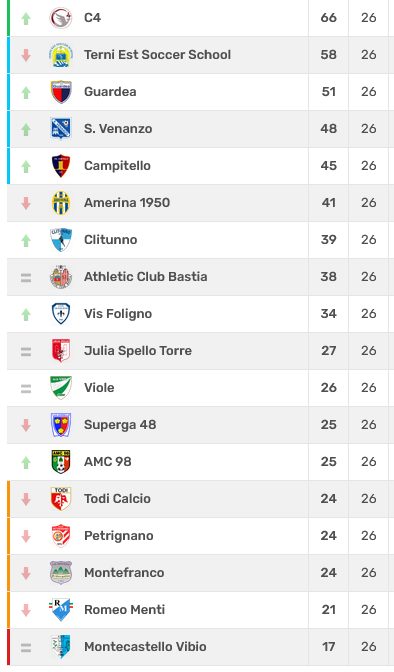Open the Todi Calcio crest
Screen dimensions: 394x672
tap(60, 499)
